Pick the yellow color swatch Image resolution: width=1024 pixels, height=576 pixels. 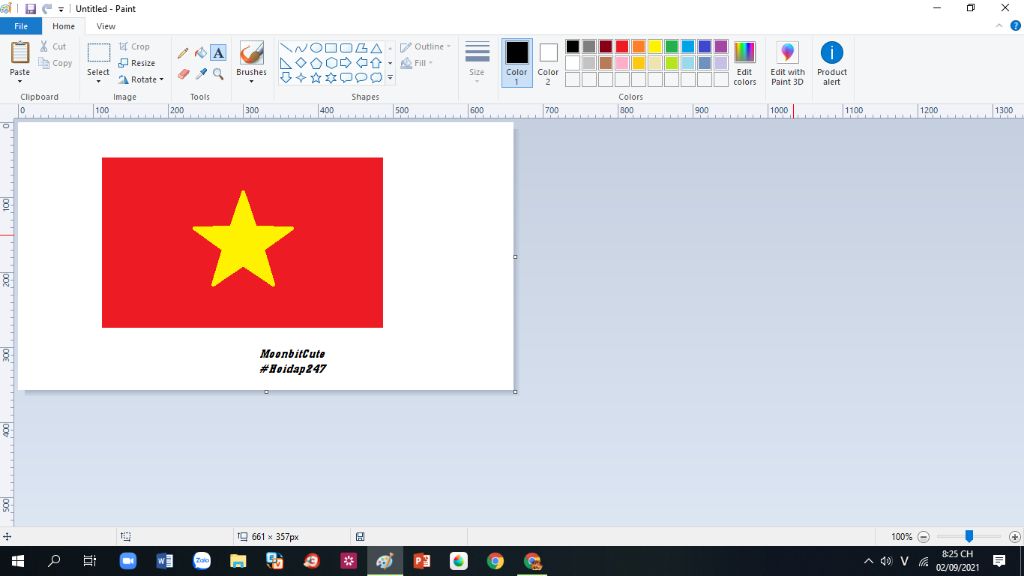(x=655, y=46)
